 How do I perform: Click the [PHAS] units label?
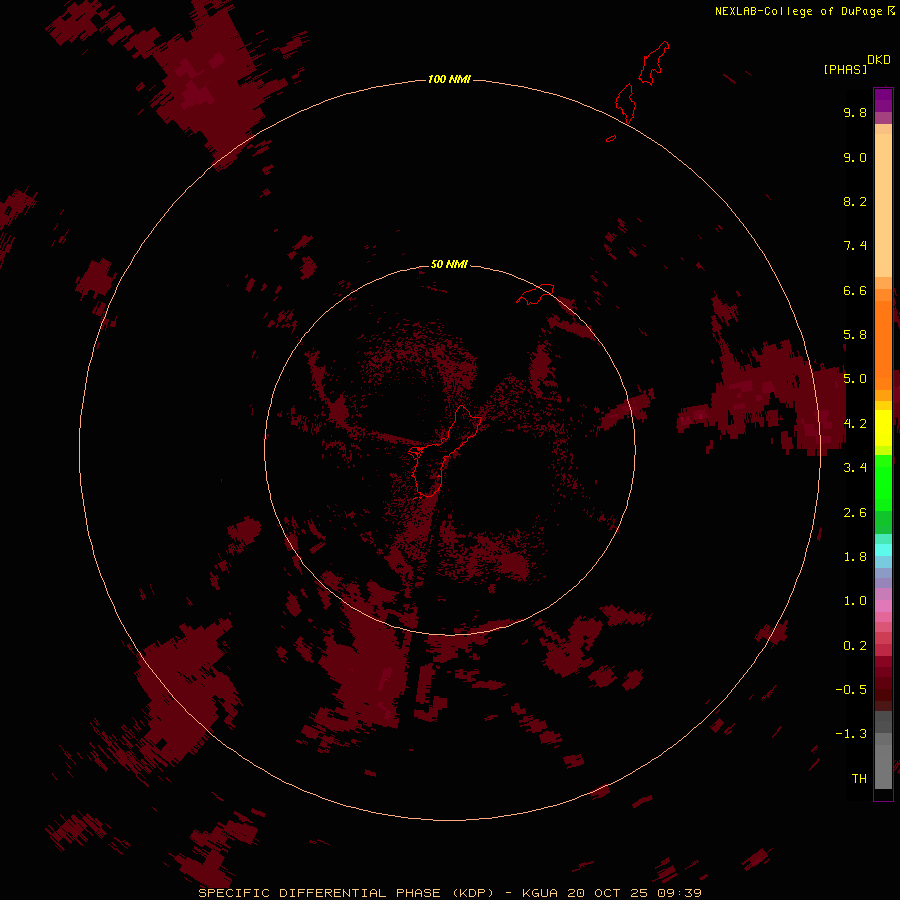click(x=845, y=70)
